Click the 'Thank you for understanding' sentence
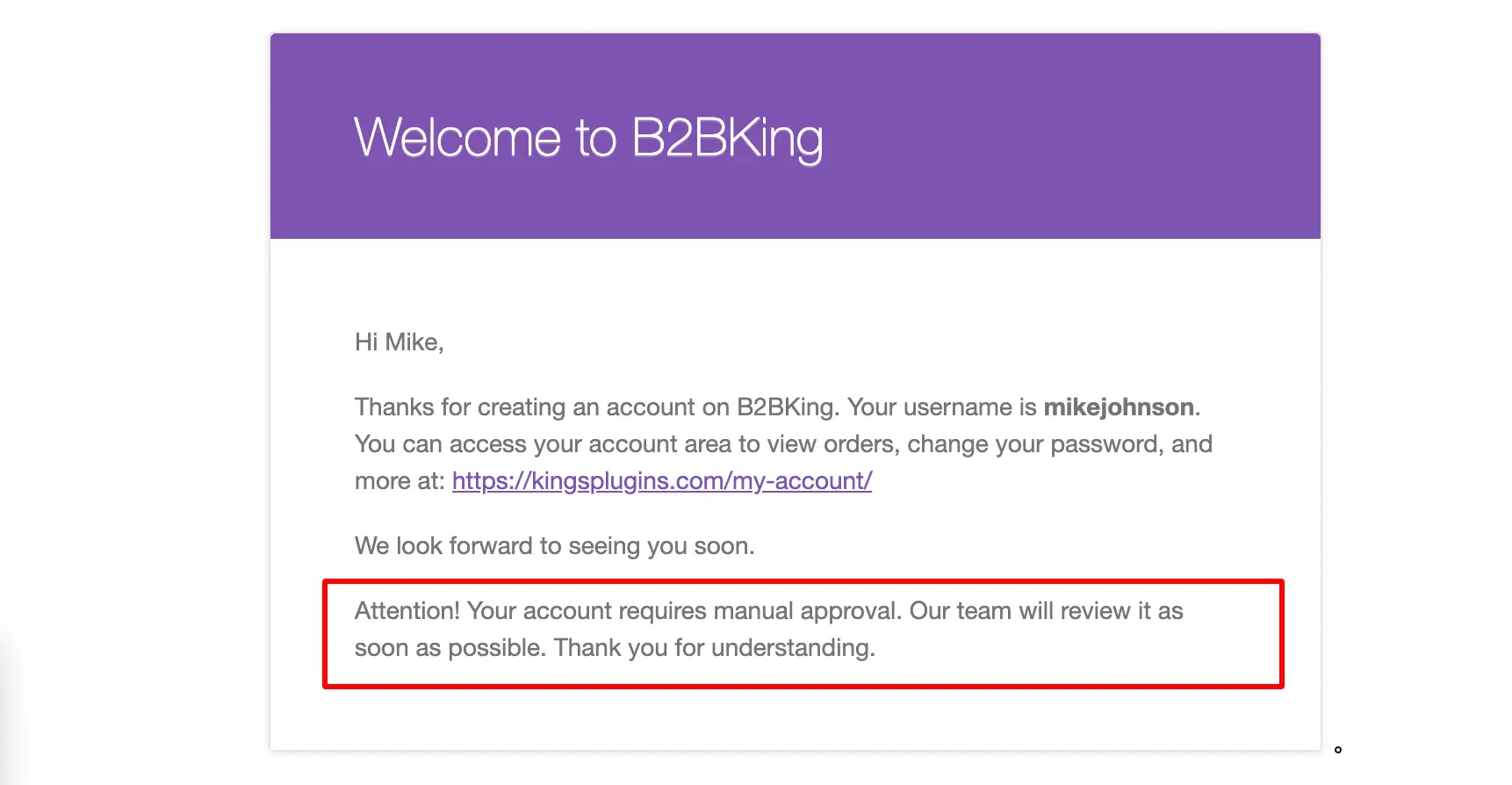The width and height of the screenshot is (1512, 785). [715, 648]
